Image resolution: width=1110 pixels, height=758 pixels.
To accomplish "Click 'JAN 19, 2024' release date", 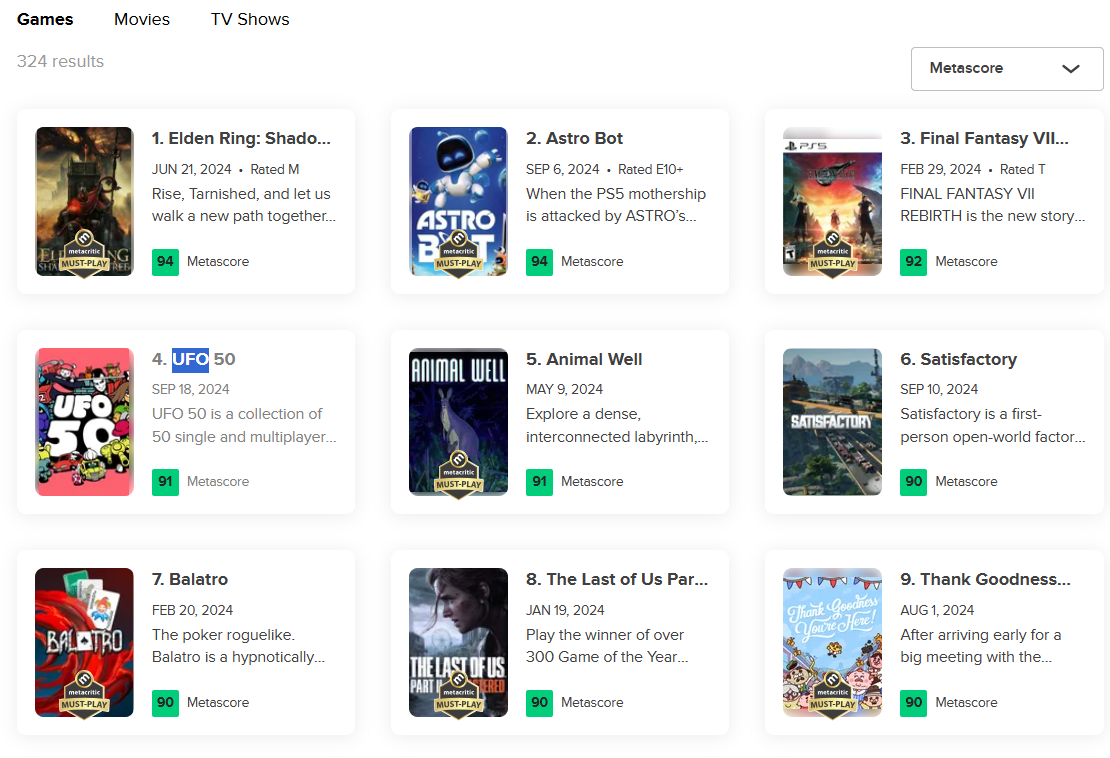I will coord(565,610).
